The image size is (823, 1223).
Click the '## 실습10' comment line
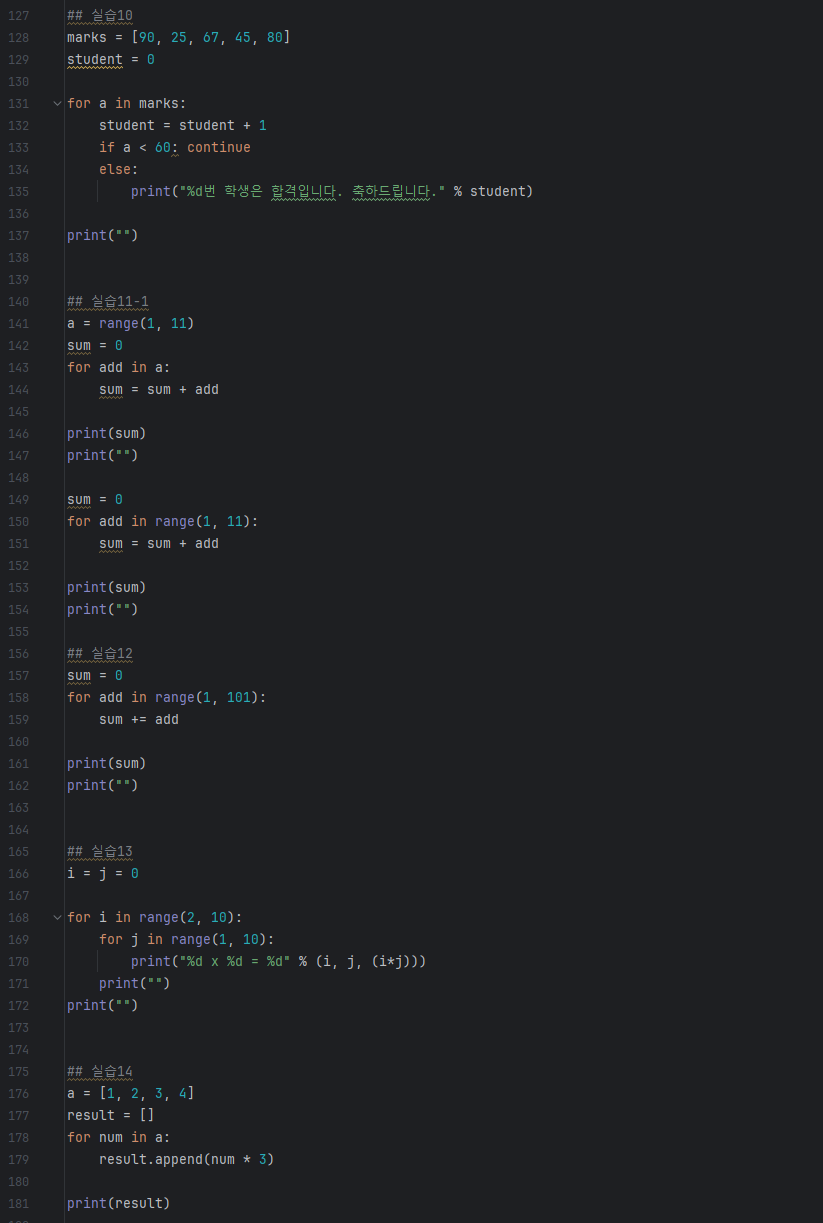[x=99, y=15]
